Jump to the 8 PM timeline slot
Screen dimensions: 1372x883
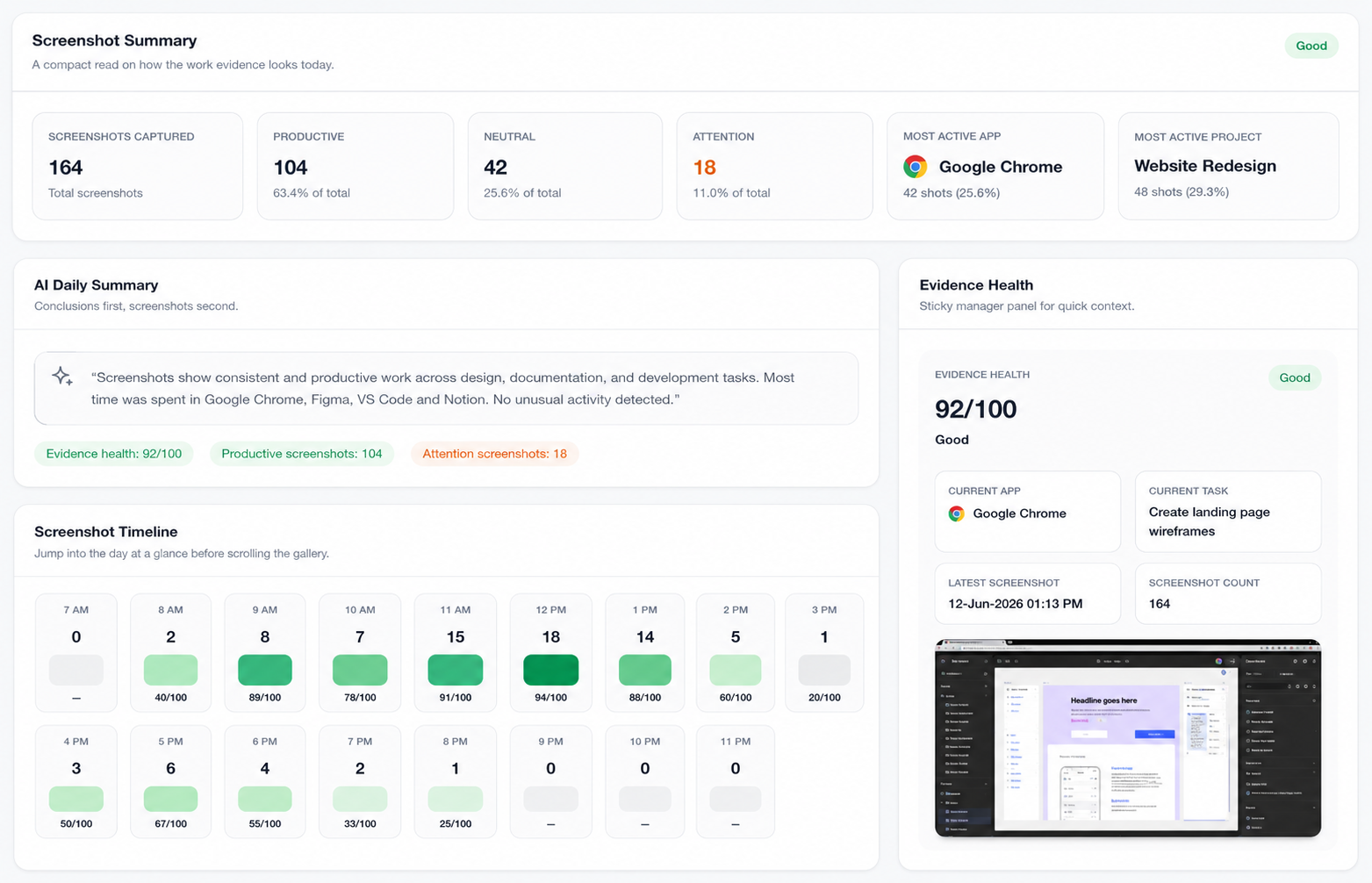[x=456, y=782]
